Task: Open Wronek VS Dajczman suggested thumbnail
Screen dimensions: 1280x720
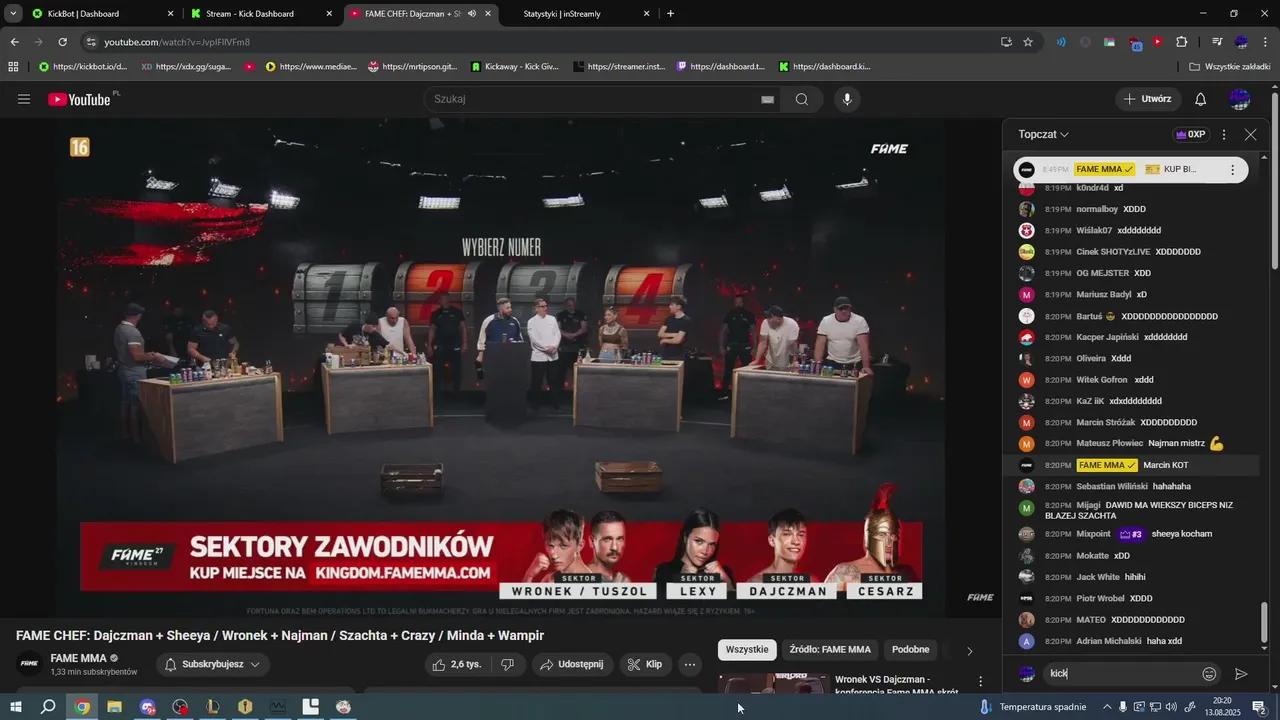Action: (x=773, y=684)
